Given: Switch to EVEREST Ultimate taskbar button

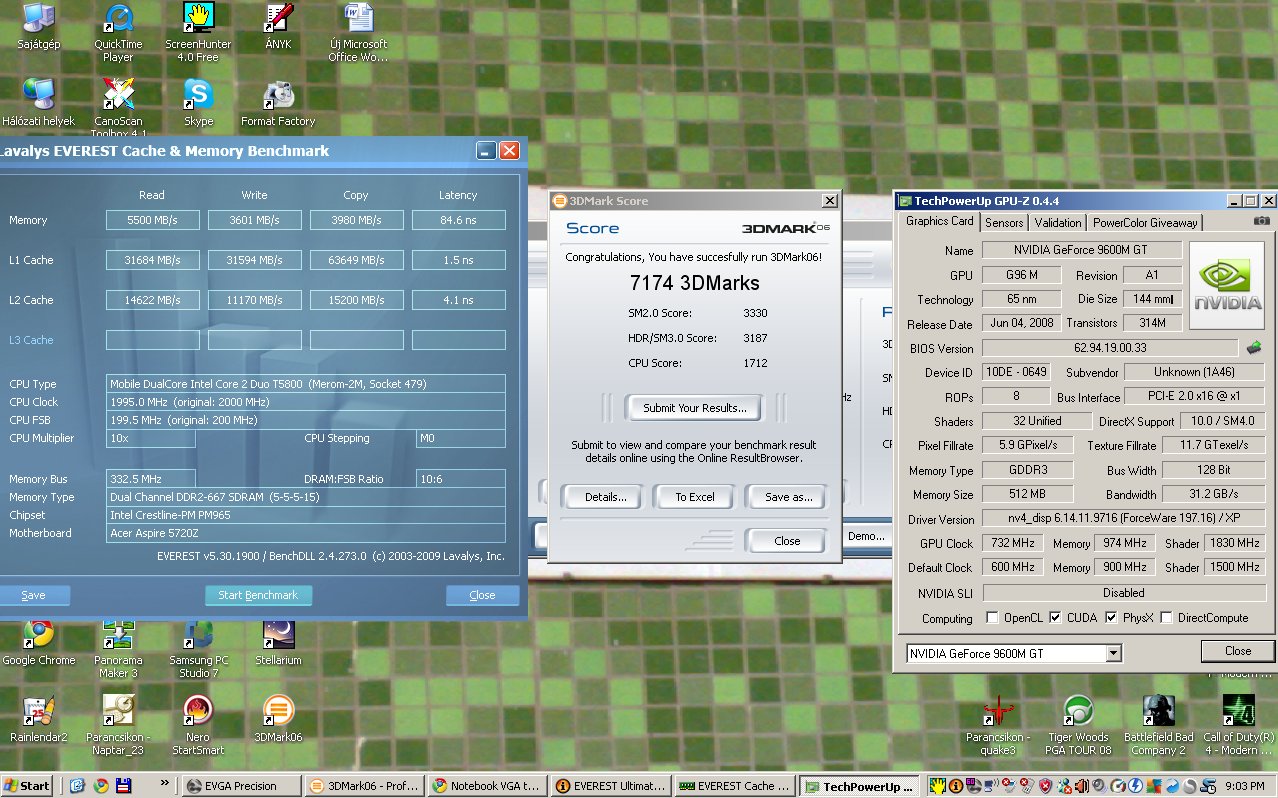Looking at the screenshot, I should click(x=611, y=786).
